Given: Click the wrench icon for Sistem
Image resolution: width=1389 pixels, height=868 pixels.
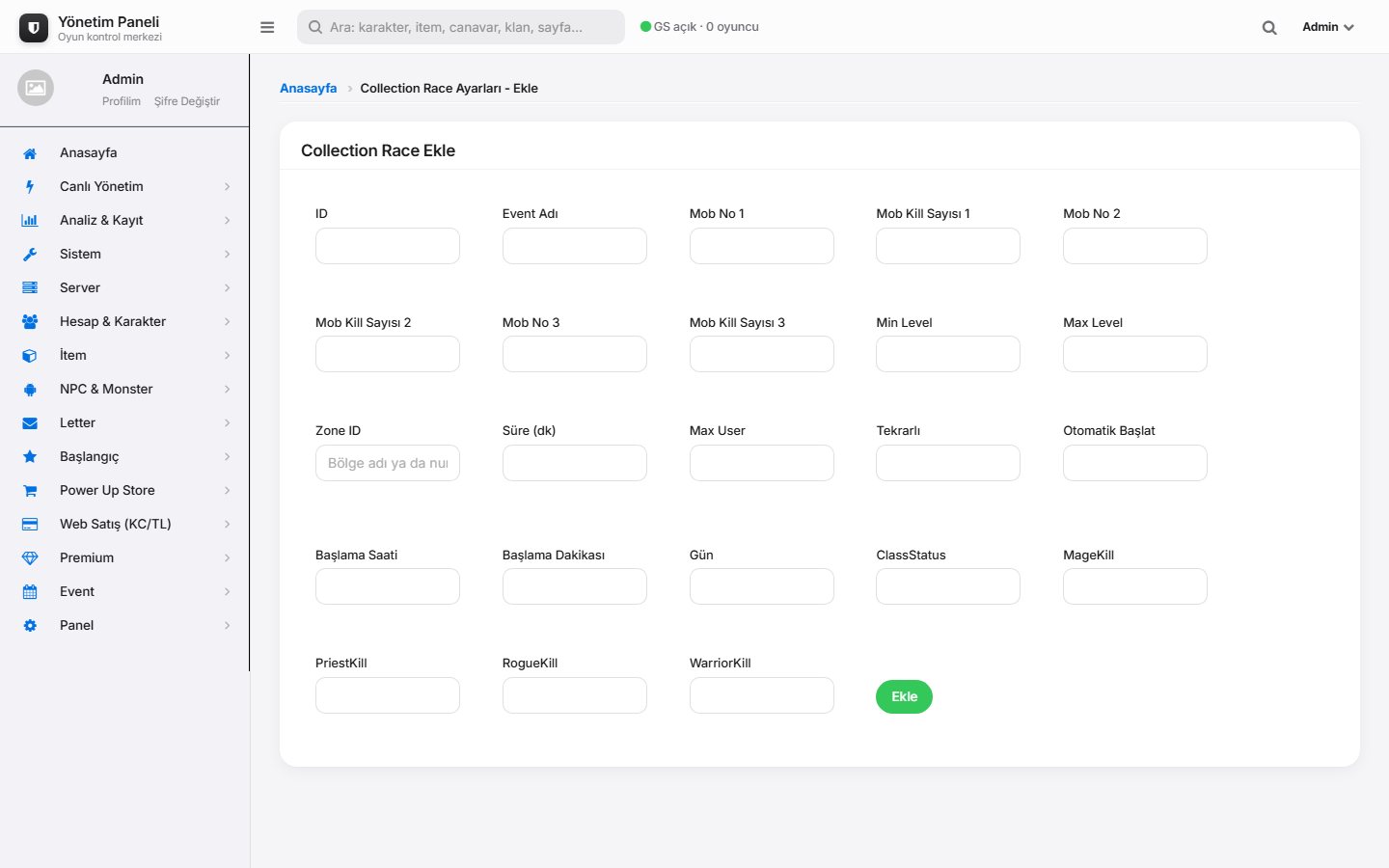Looking at the screenshot, I should click(x=30, y=255).
